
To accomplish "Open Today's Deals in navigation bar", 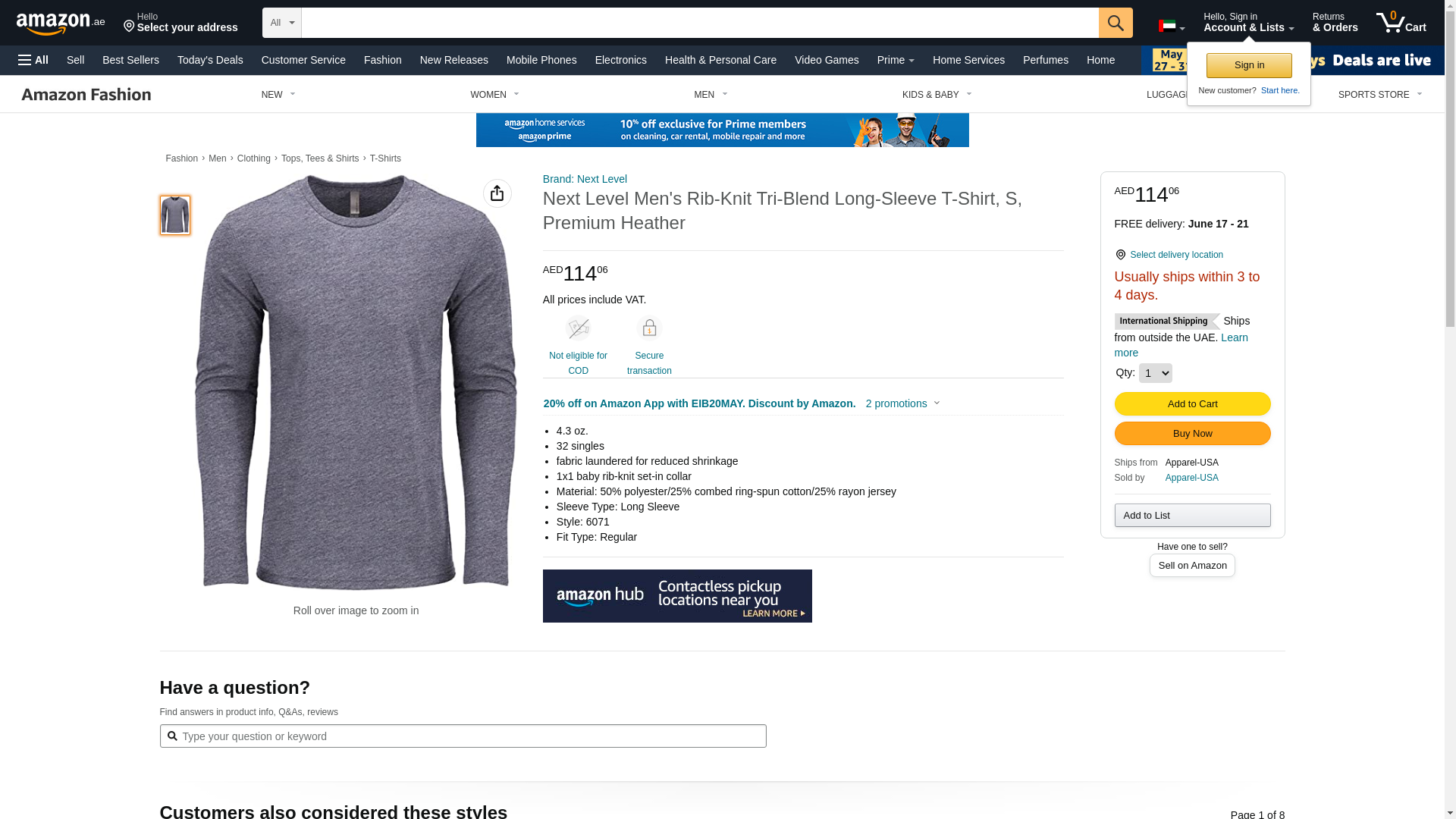I will (210, 60).
